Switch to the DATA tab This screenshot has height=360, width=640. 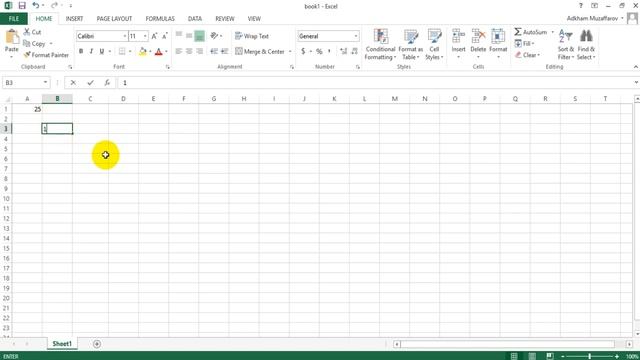(x=195, y=19)
